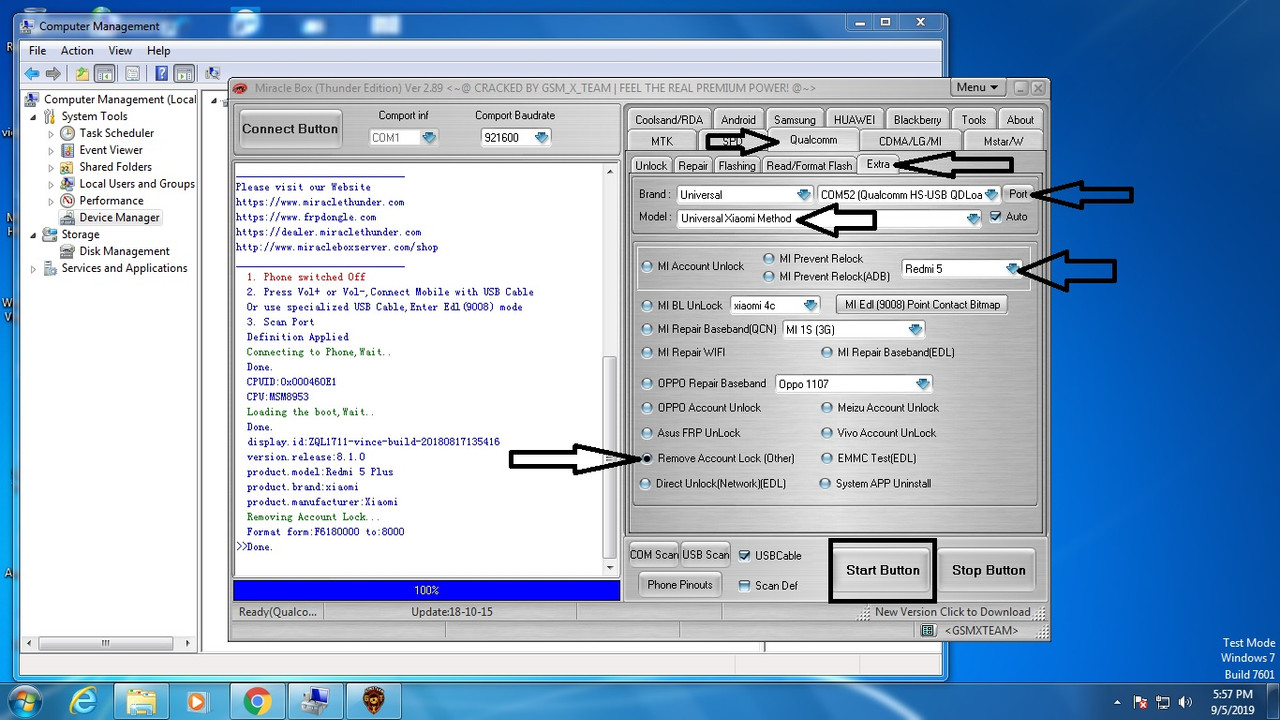
Task: Open Windows Explorer from the taskbar
Action: 141,702
